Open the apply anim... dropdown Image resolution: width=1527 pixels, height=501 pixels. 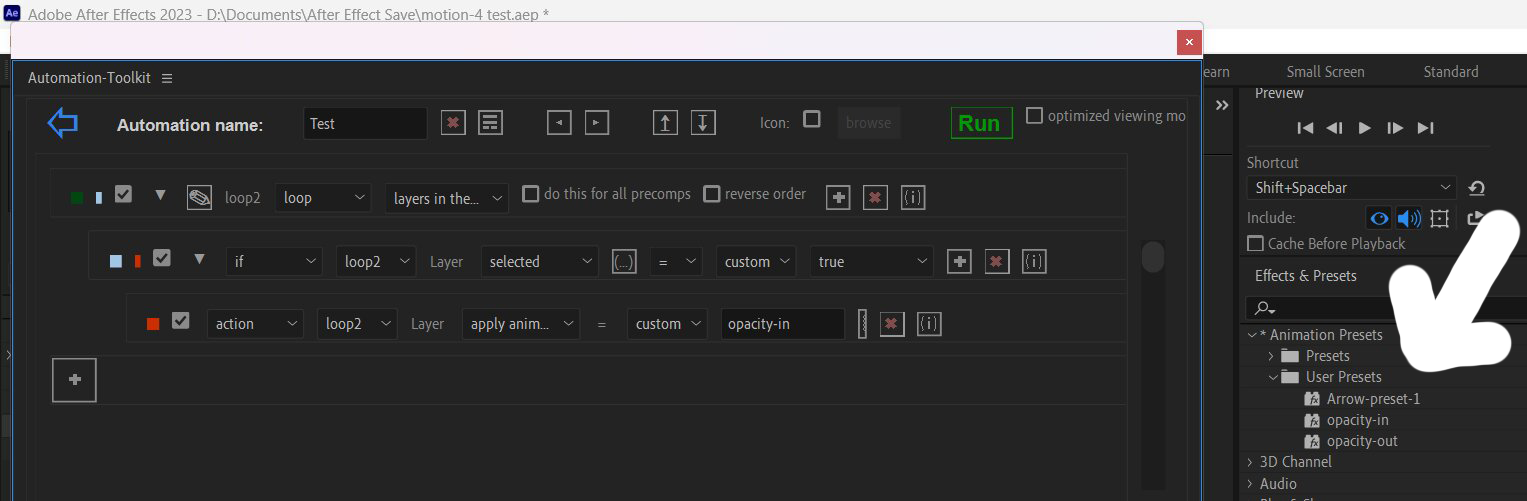tap(521, 324)
